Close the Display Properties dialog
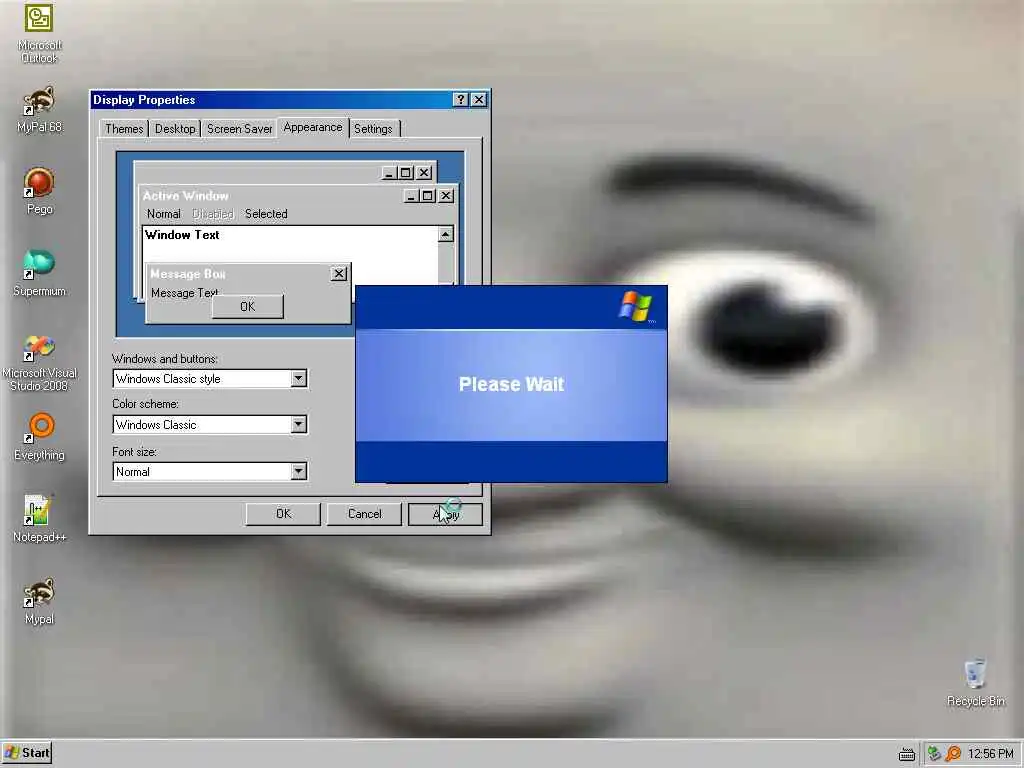 479,99
